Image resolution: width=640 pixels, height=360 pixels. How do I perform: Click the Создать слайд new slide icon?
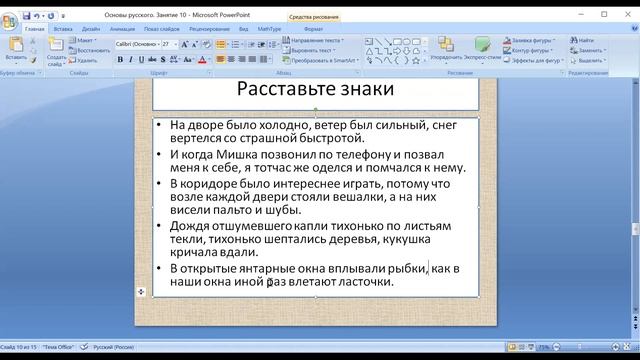pos(56,45)
